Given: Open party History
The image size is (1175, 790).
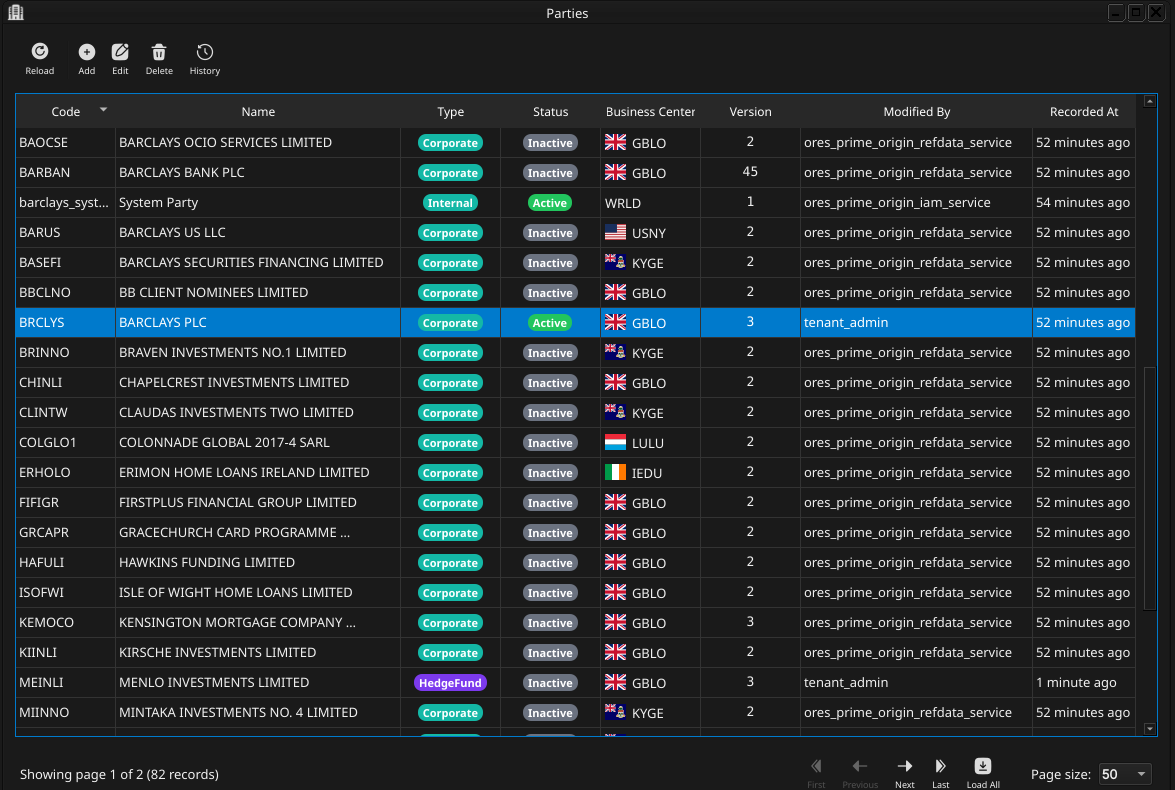Looking at the screenshot, I should point(205,59).
